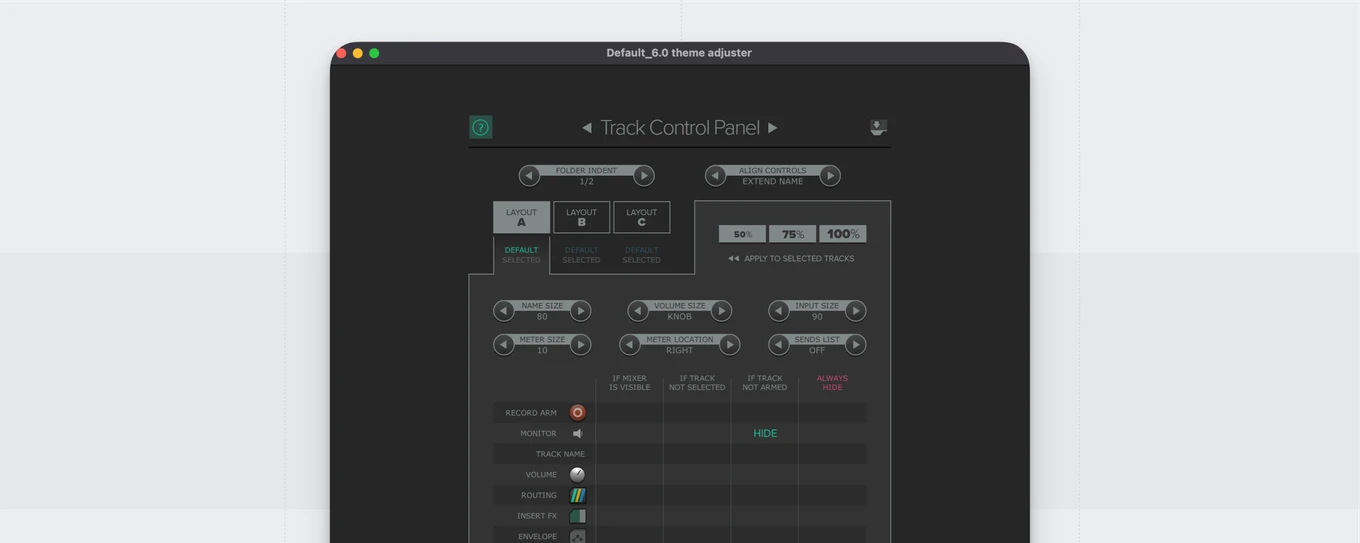1360x543 pixels.
Task: Toggle Routing hide if track not selected
Action: coord(697,495)
